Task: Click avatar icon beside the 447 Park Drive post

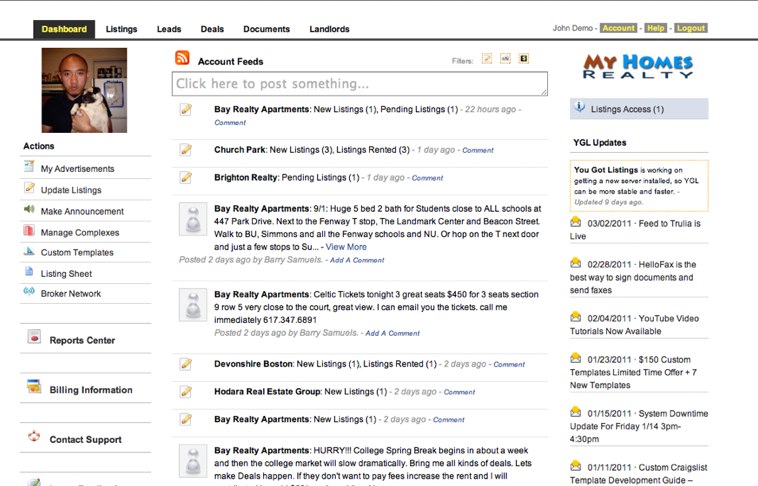Action: 193,219
